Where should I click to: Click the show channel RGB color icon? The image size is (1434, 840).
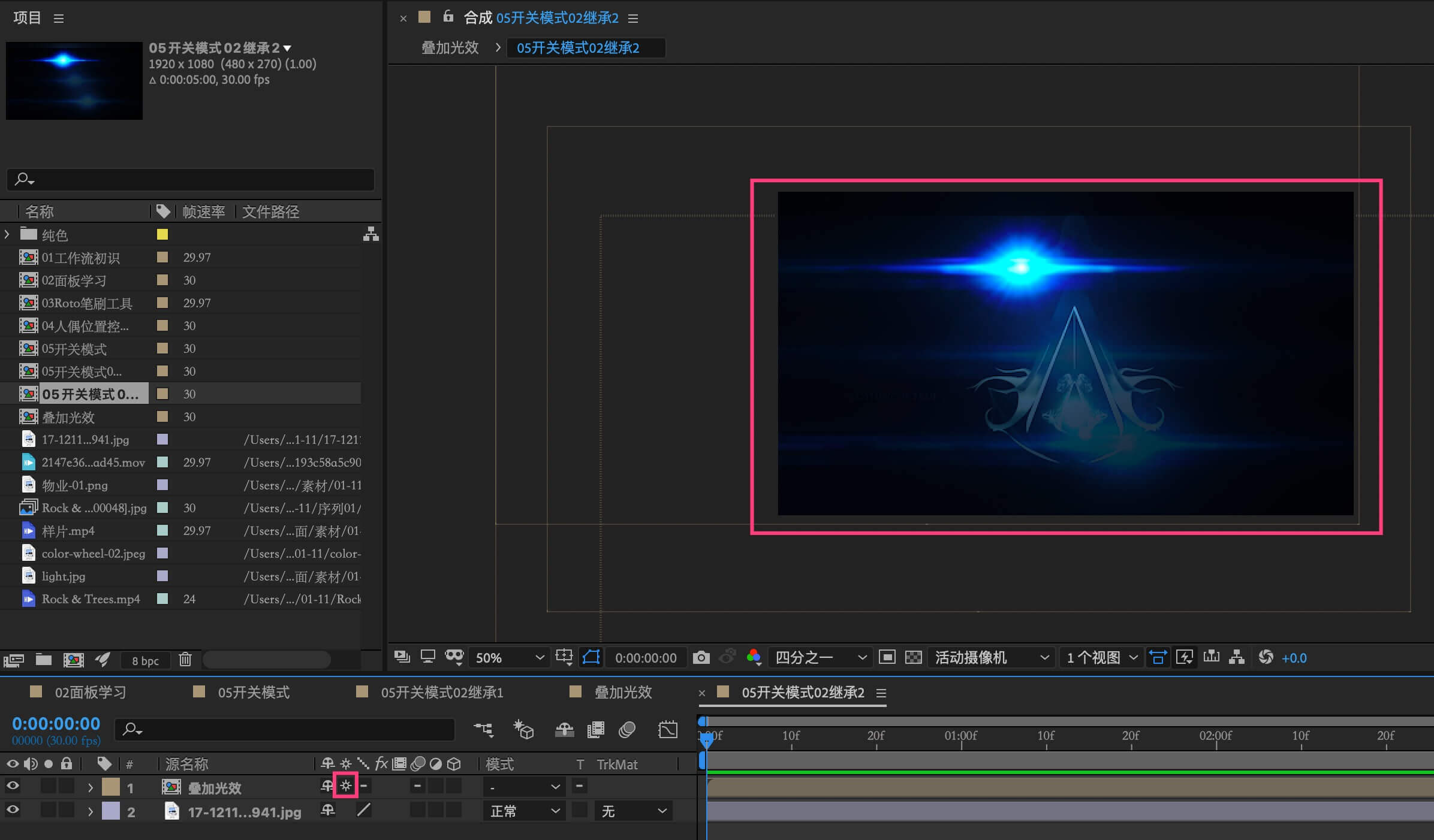click(x=754, y=658)
